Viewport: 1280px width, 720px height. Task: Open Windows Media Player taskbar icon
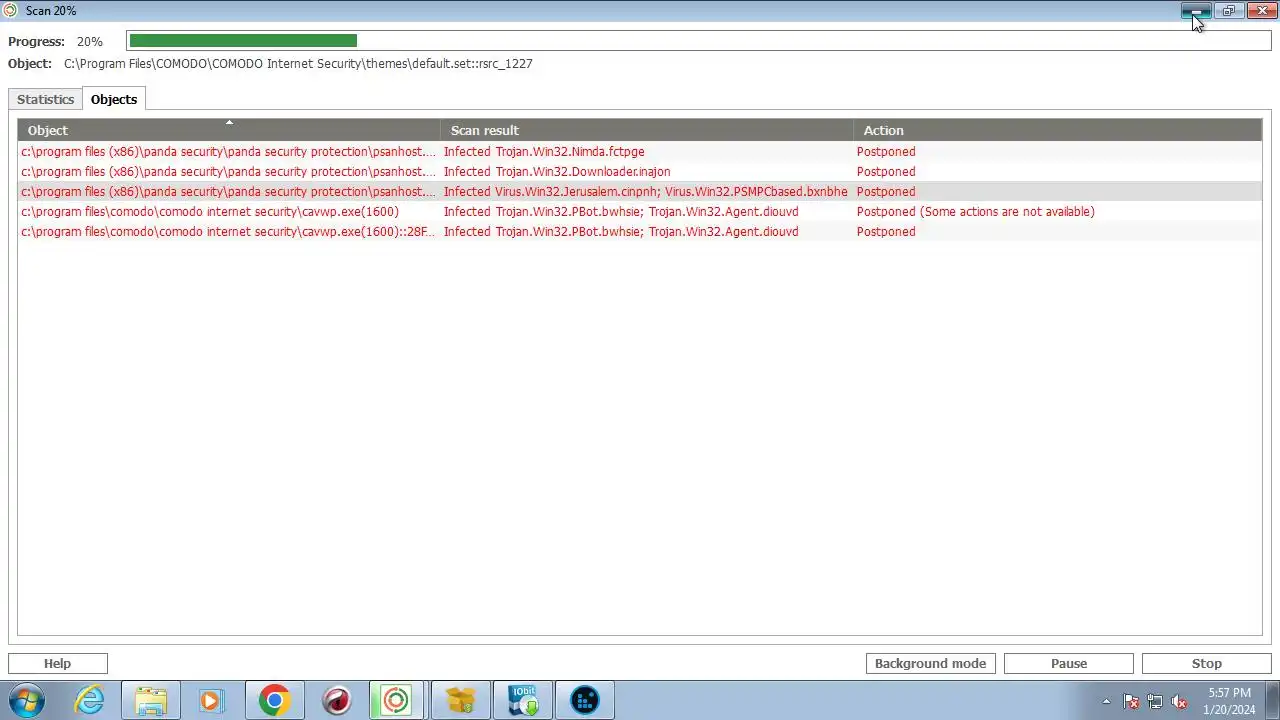click(210, 700)
